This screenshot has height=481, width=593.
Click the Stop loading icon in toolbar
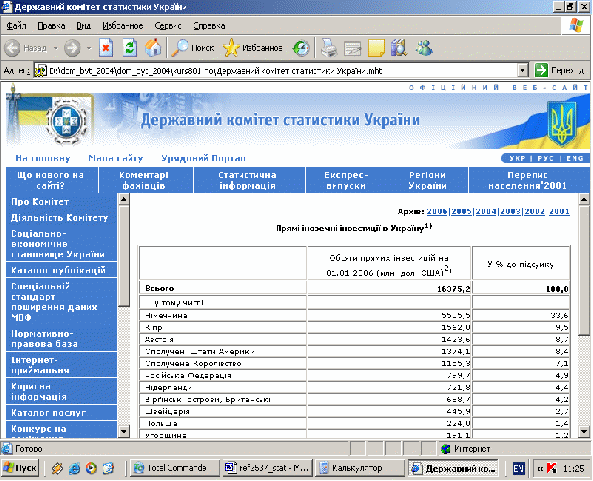(x=106, y=48)
